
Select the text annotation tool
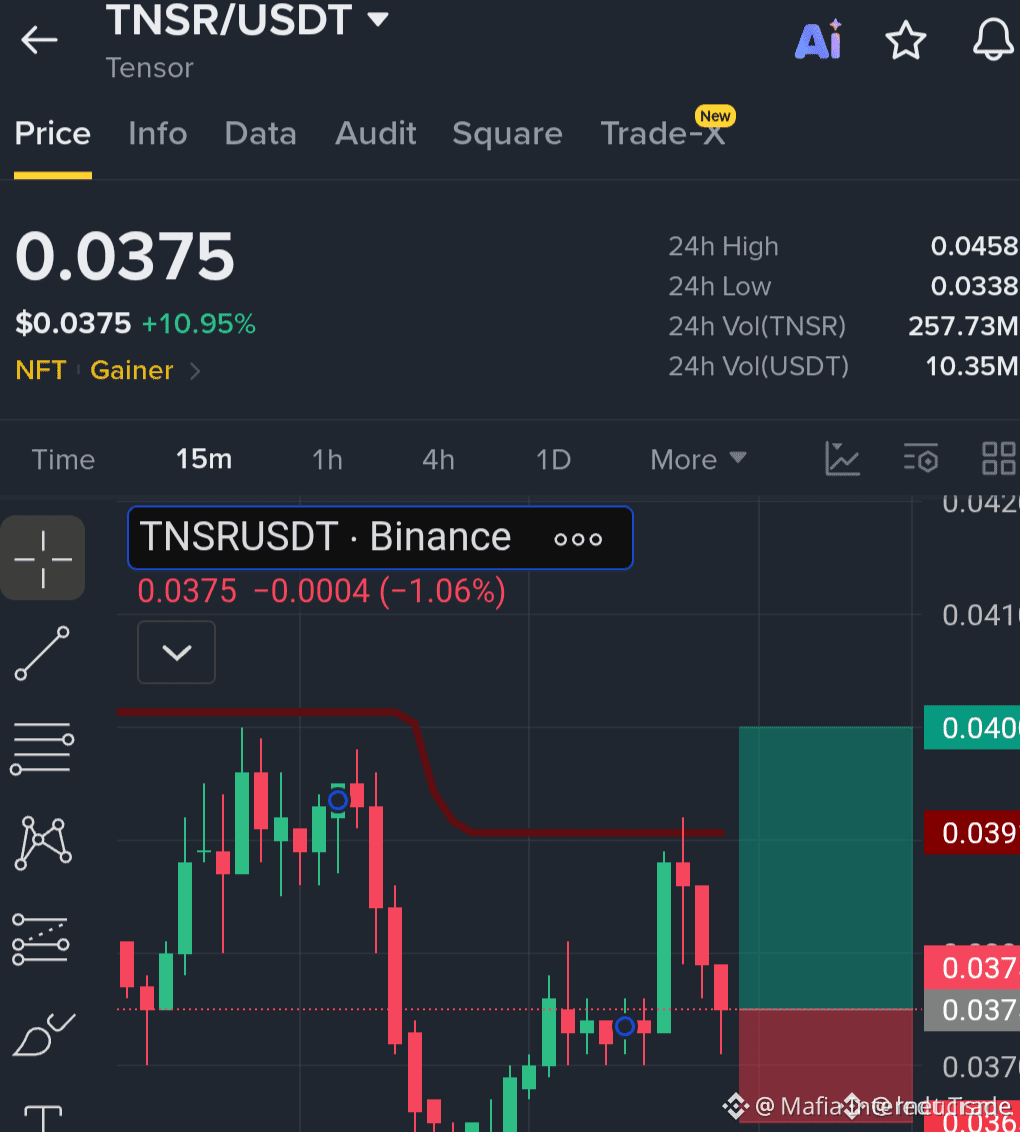coord(43,1118)
